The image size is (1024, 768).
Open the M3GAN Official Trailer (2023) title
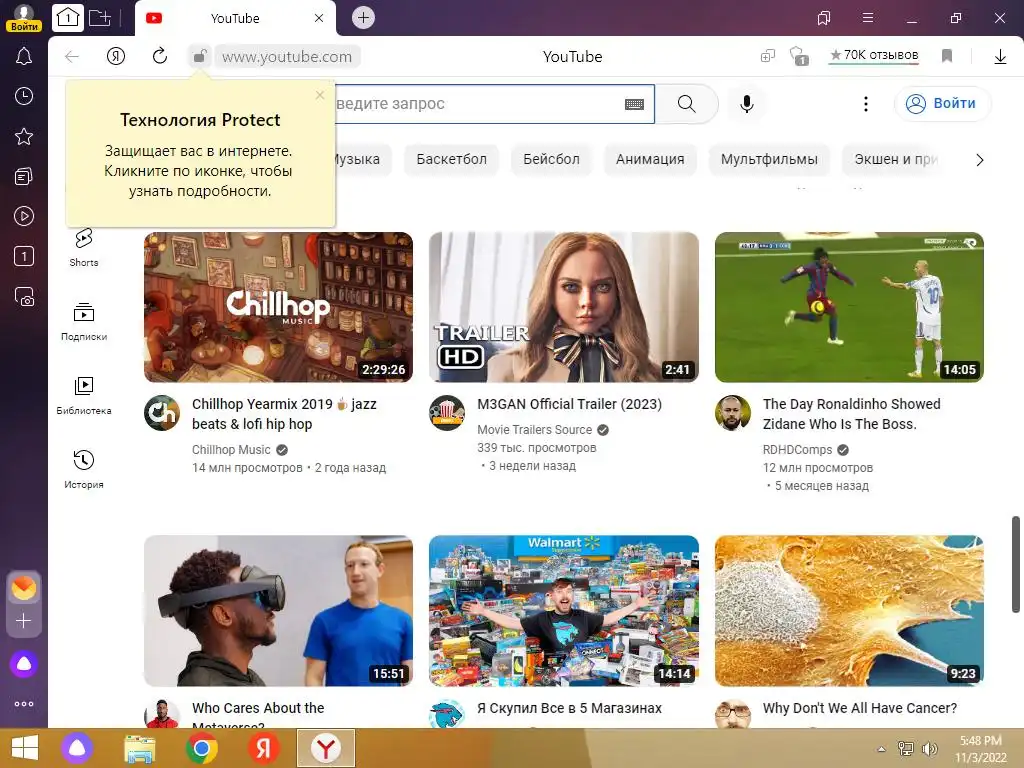(x=569, y=404)
